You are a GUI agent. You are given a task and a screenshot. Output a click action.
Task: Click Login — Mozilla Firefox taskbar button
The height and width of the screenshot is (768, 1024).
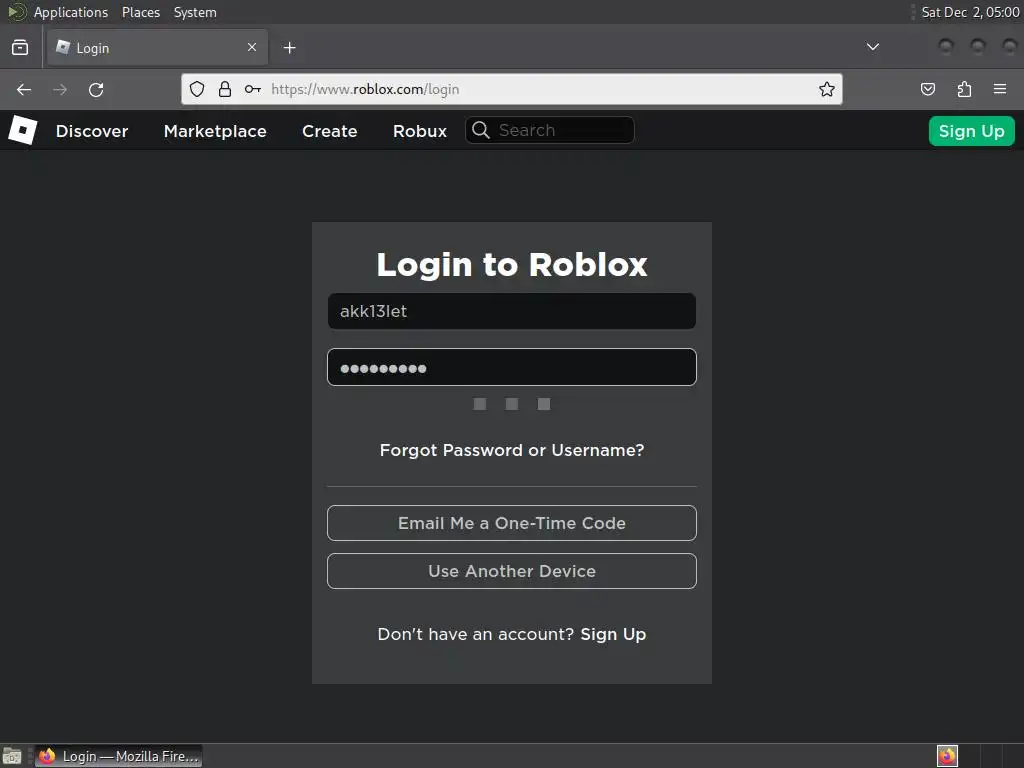click(x=119, y=756)
